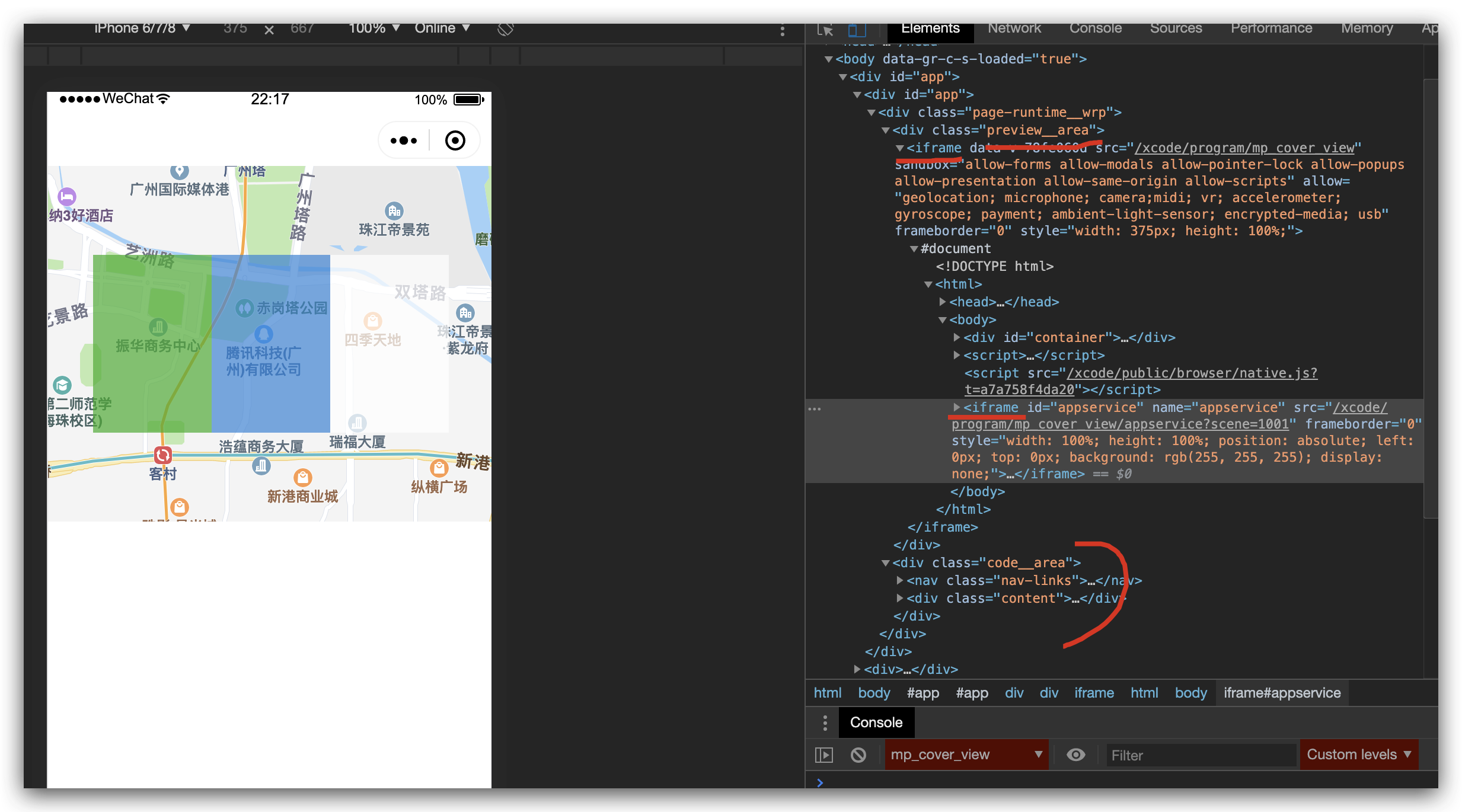Select the Console drawer tab
Image resolution: width=1462 pixels, height=812 pixels.
tap(876, 723)
